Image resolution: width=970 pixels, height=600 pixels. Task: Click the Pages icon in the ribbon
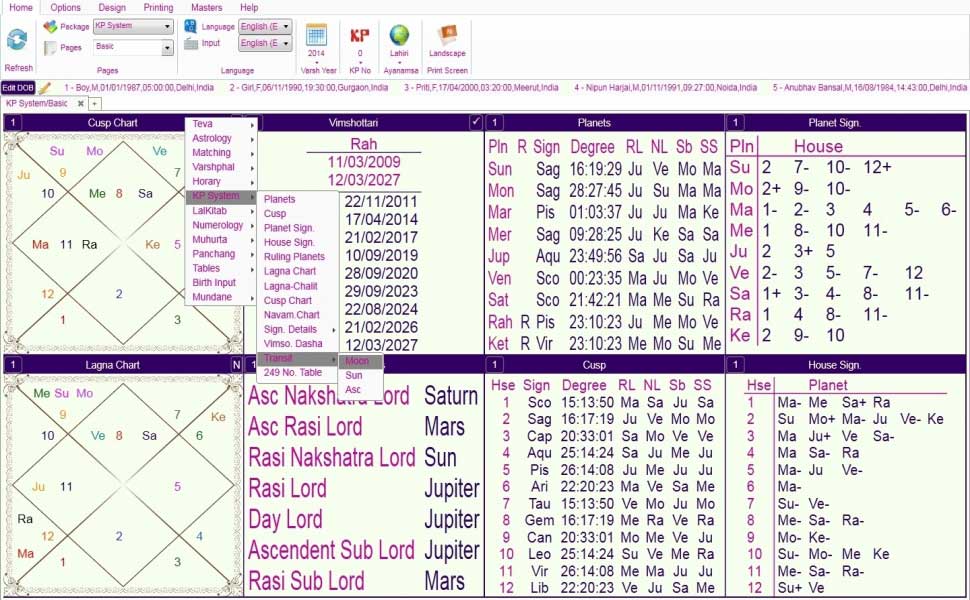51,46
